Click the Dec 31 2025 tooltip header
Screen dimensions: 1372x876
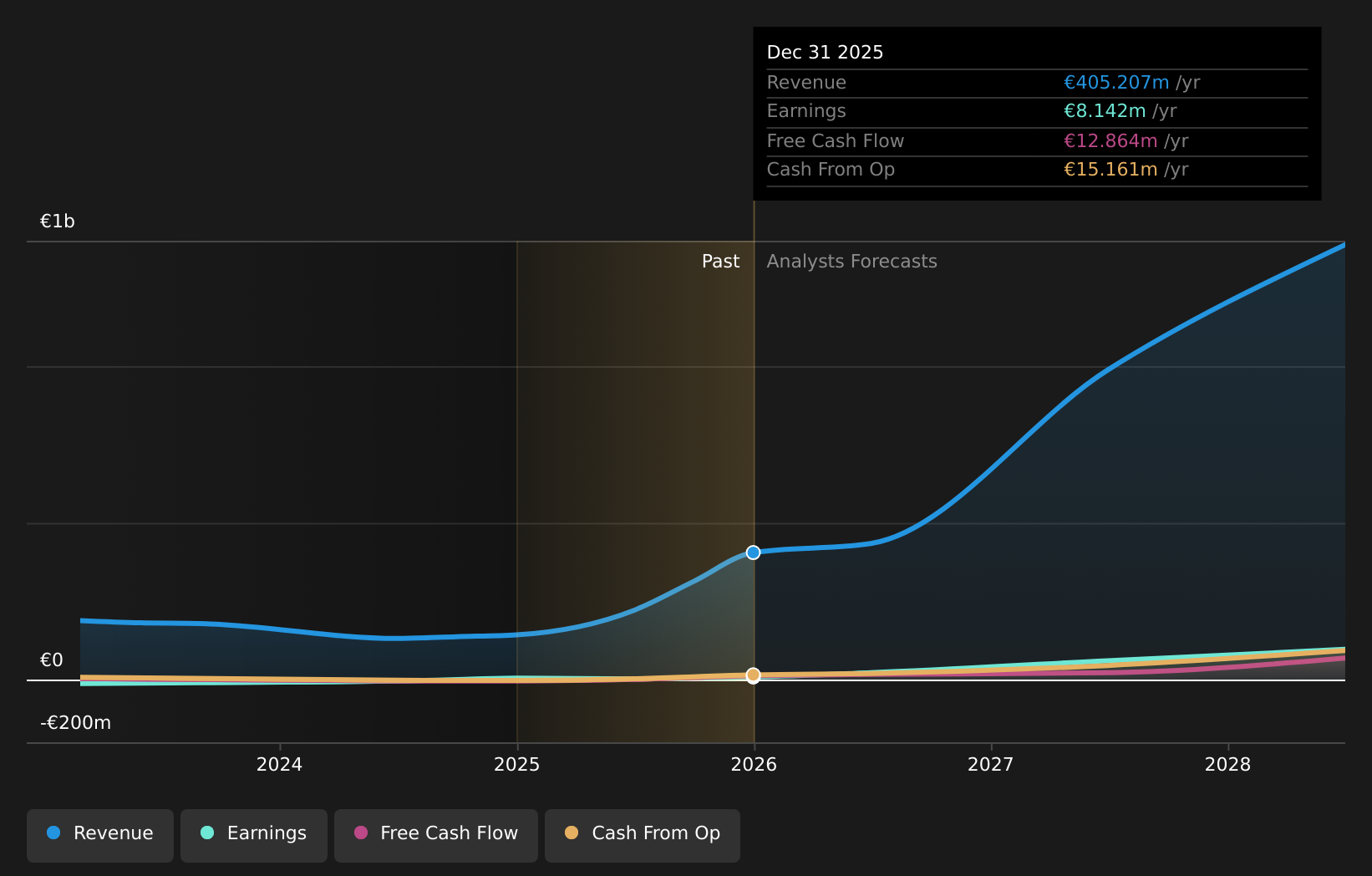825,52
